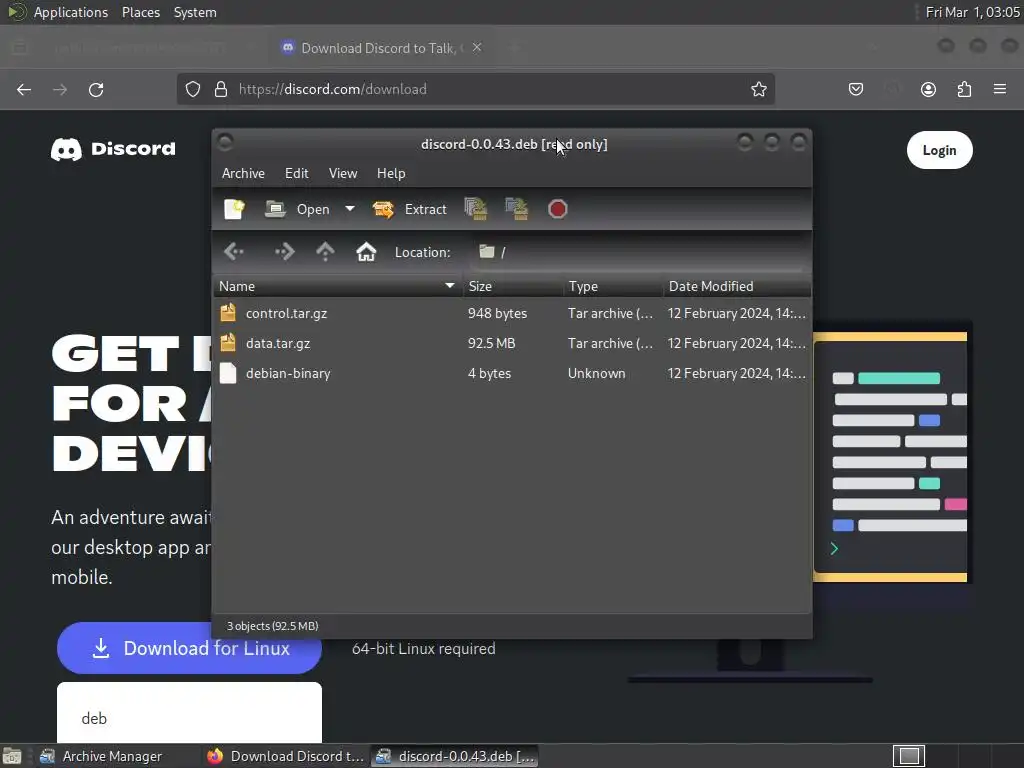Click Firefox back arrow button

24,89
